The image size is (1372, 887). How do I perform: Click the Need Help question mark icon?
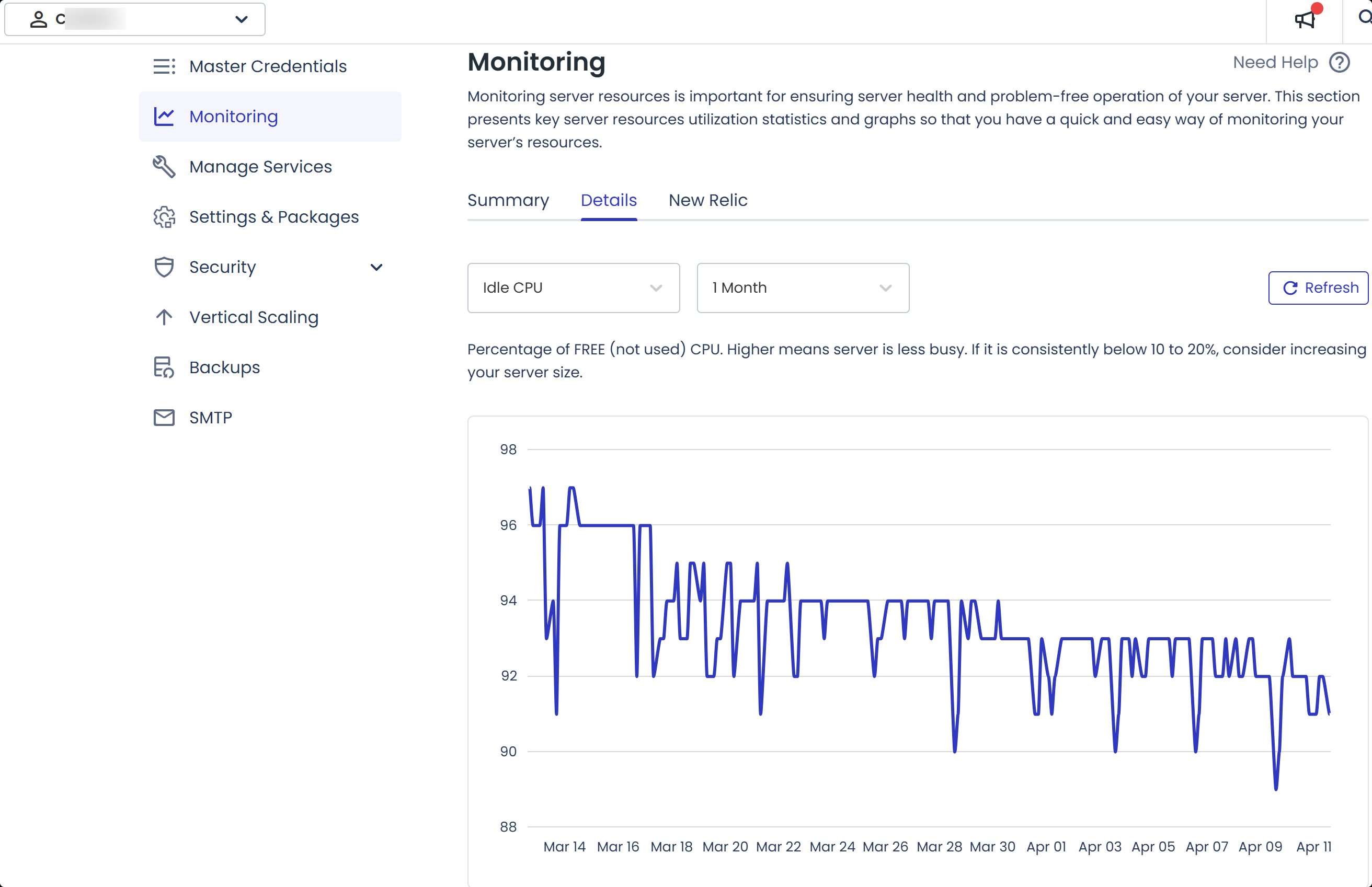tap(1339, 62)
